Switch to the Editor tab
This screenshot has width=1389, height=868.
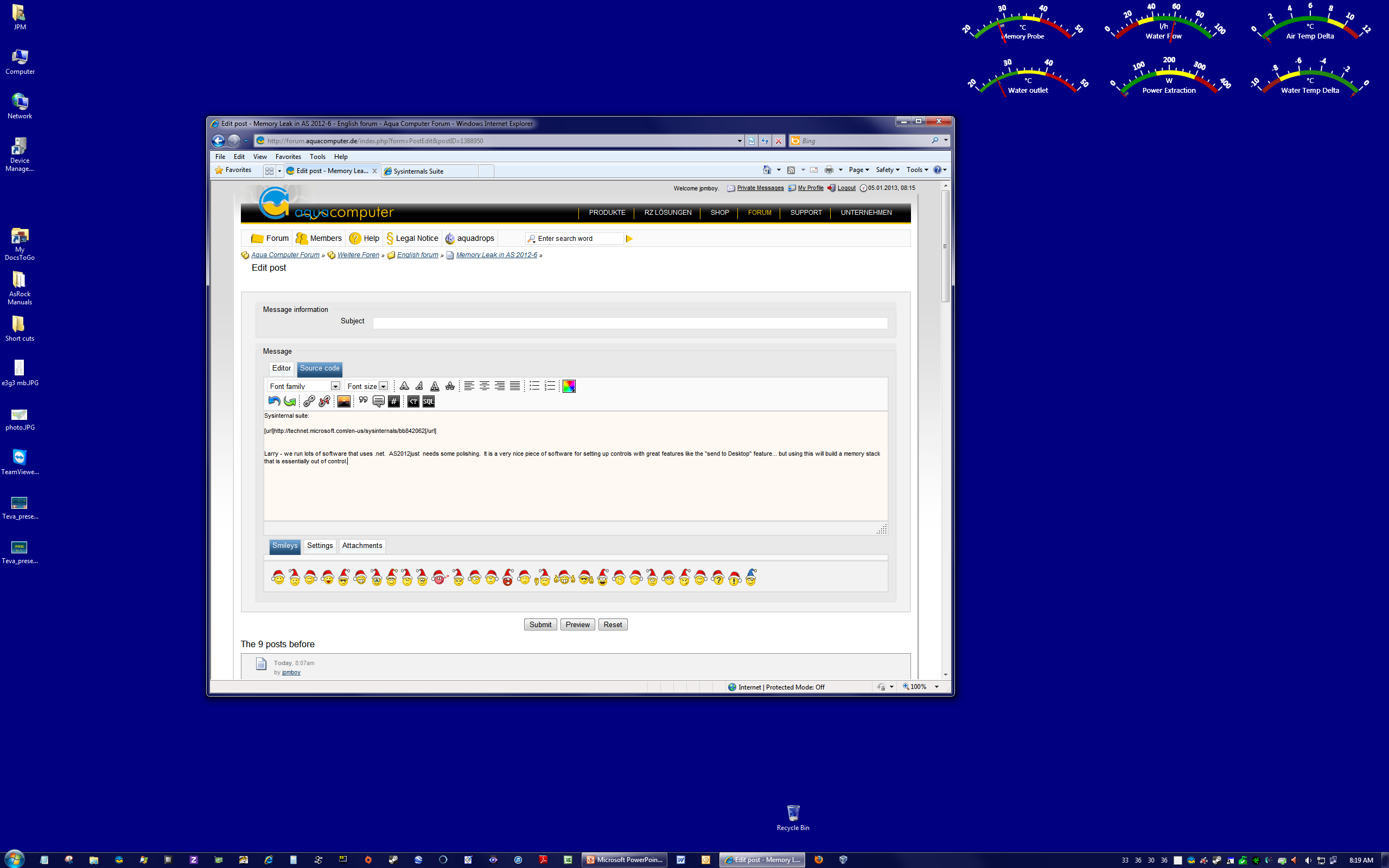[281, 368]
